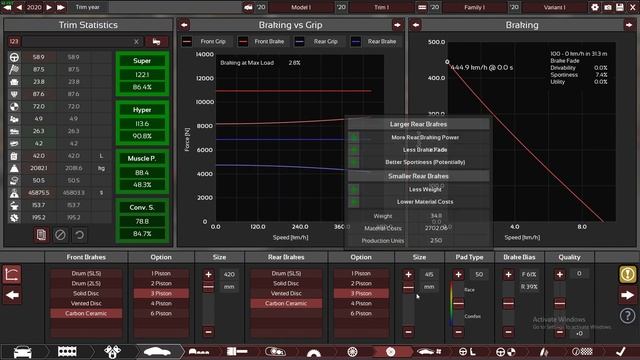This screenshot has width=640, height=360.
Task: Decrease rear brake size with minus
Action: point(408,332)
